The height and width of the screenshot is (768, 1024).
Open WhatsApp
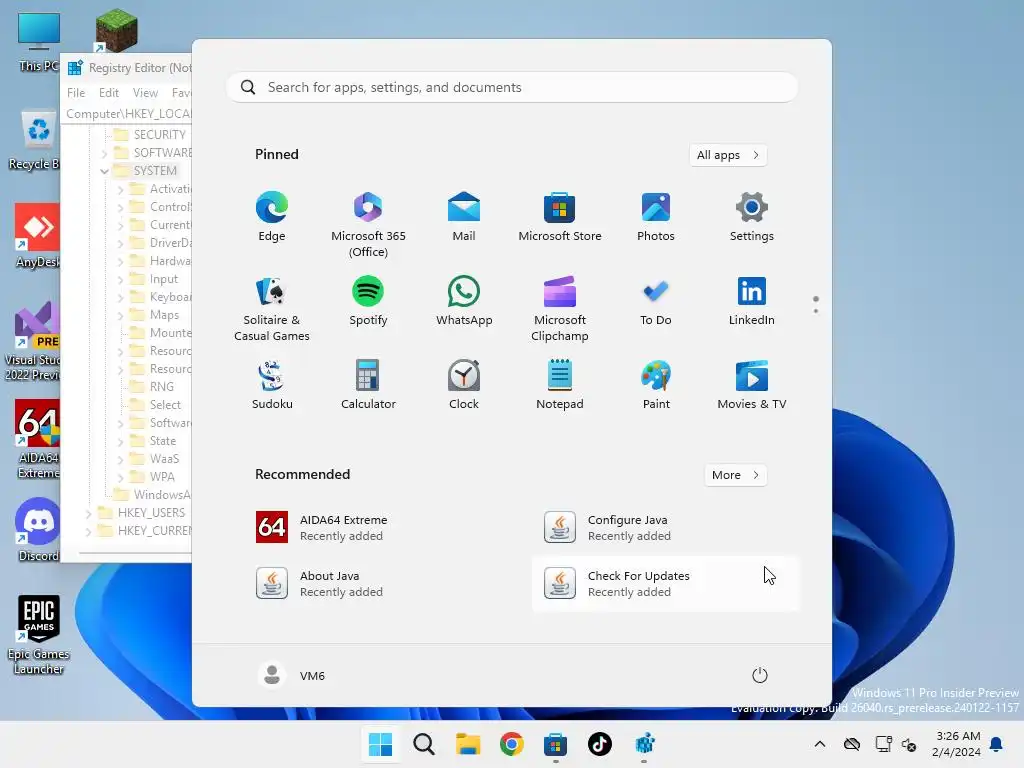point(464,302)
